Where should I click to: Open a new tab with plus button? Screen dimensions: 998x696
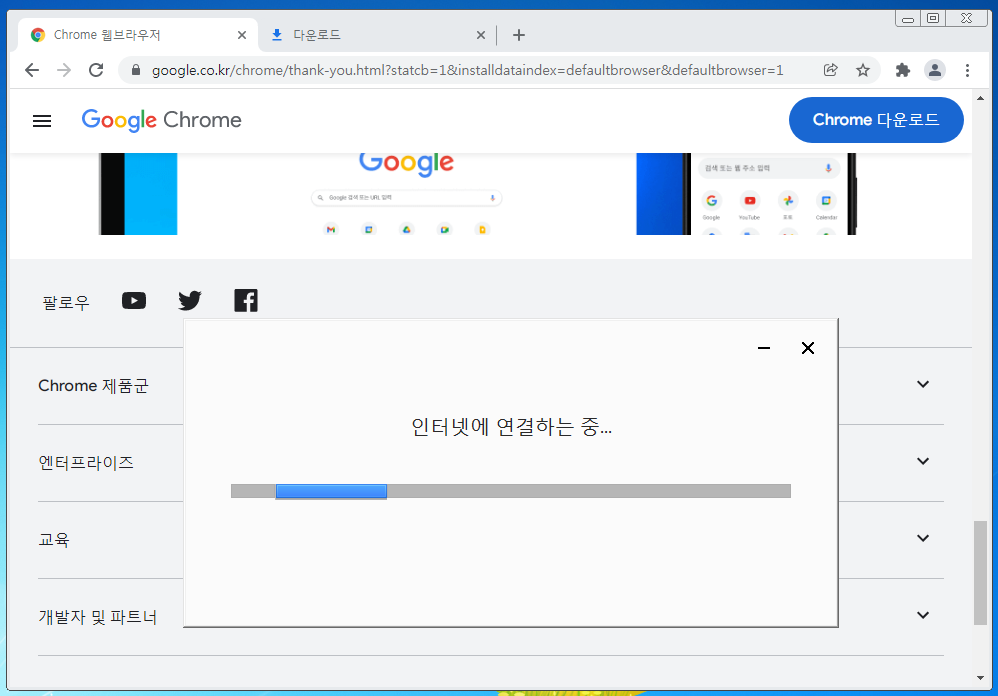tap(519, 35)
